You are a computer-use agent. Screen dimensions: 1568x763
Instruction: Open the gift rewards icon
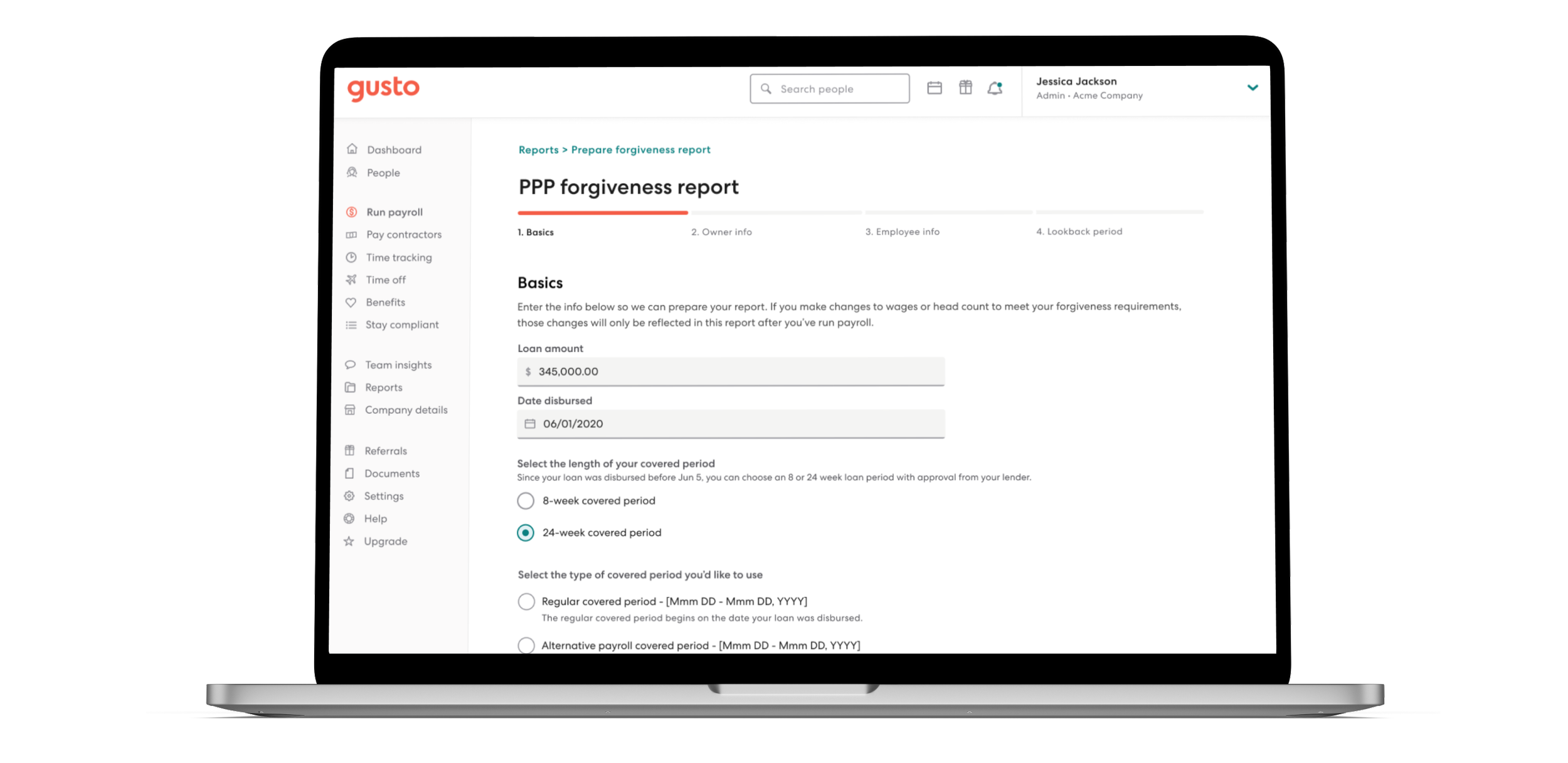965,88
